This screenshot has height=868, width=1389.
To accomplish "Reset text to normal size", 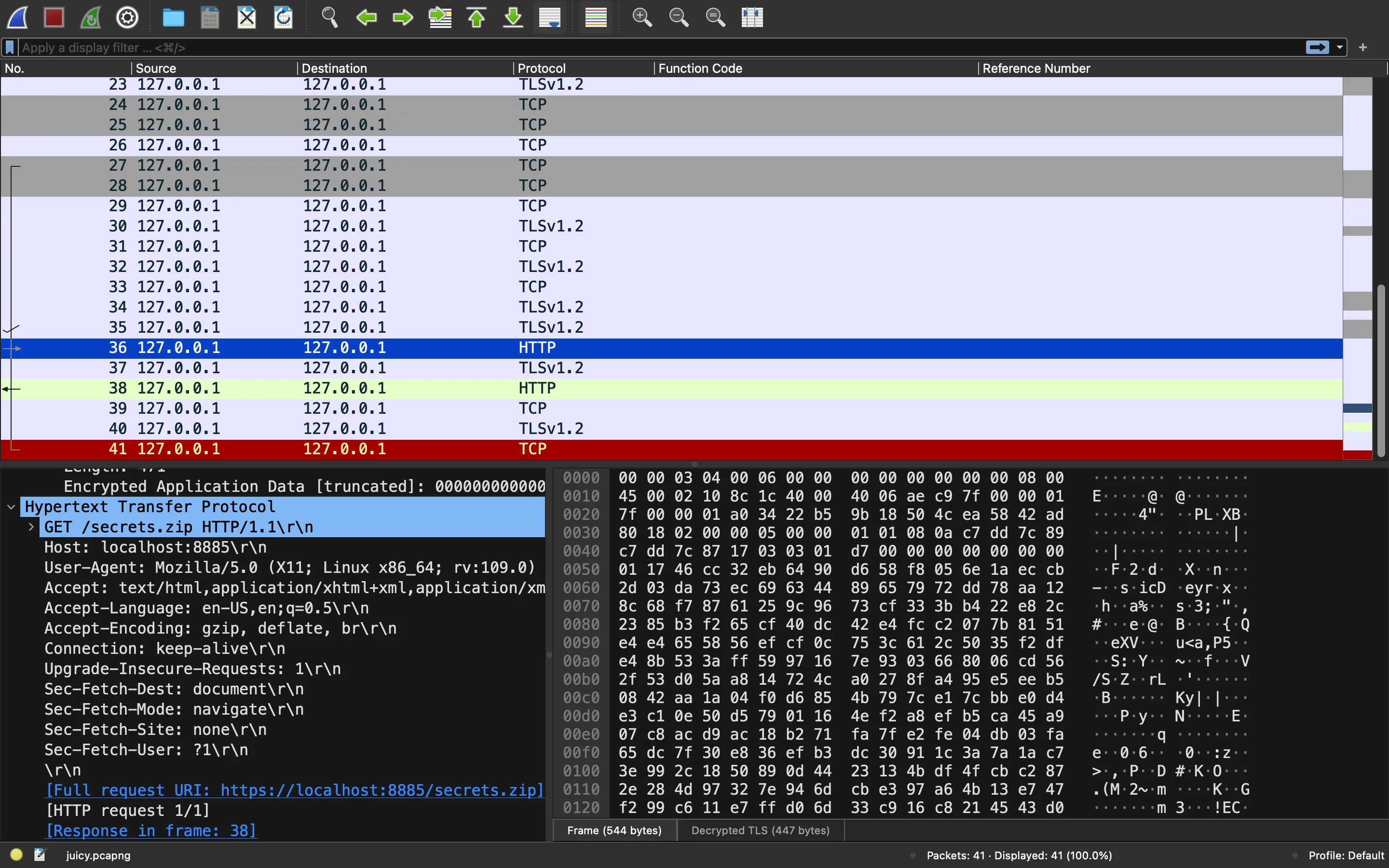I will tap(715, 17).
